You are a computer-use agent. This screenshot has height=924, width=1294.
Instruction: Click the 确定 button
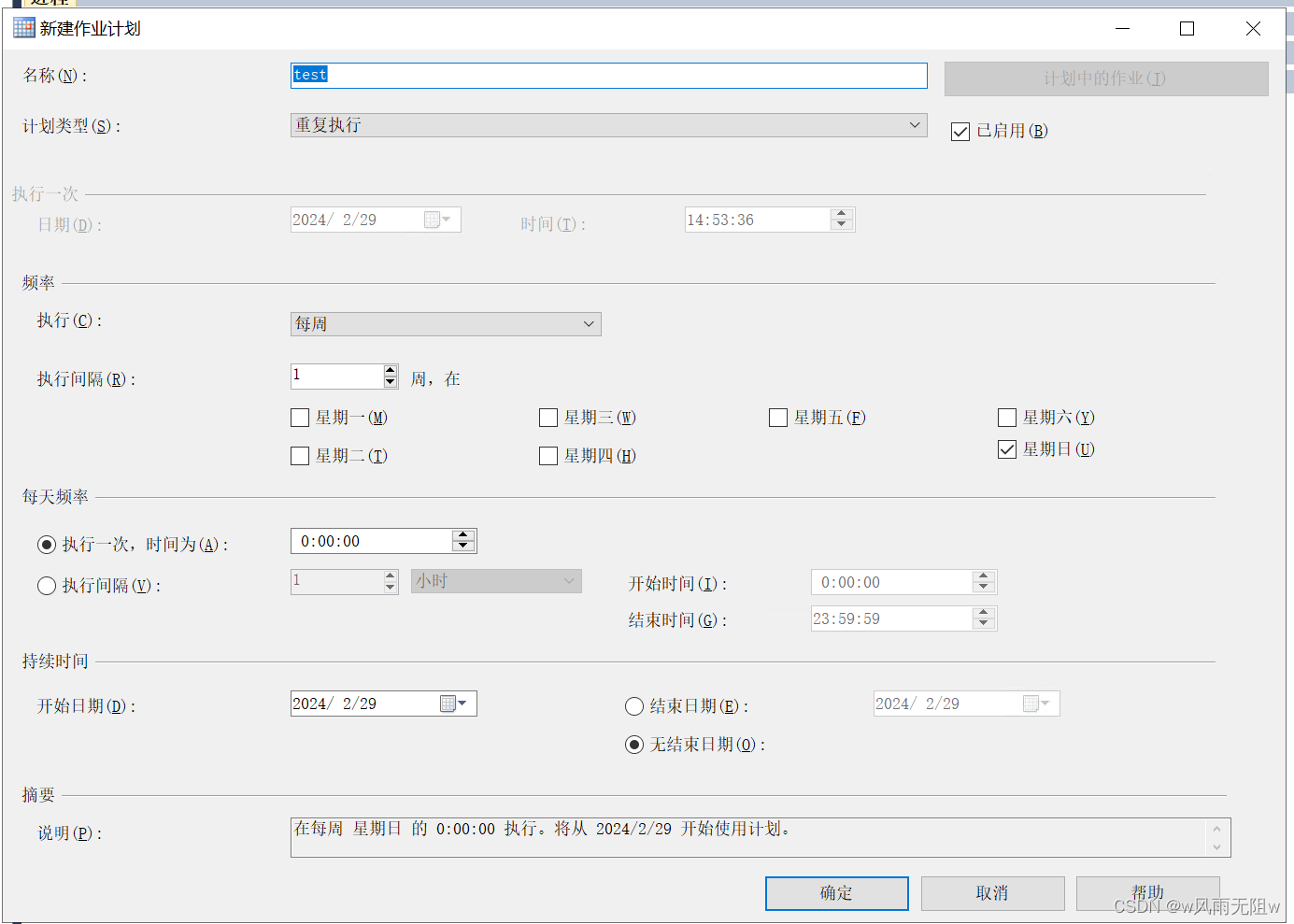[x=837, y=893]
